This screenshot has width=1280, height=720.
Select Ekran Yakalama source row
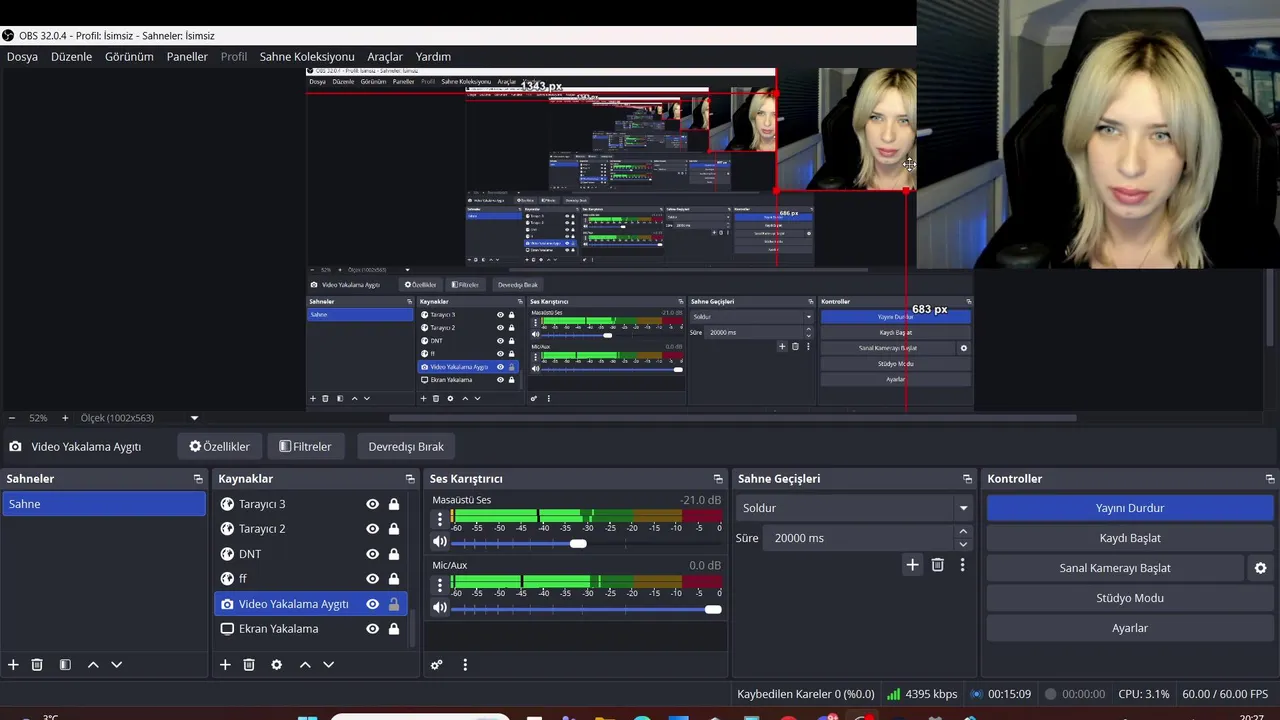pos(310,629)
